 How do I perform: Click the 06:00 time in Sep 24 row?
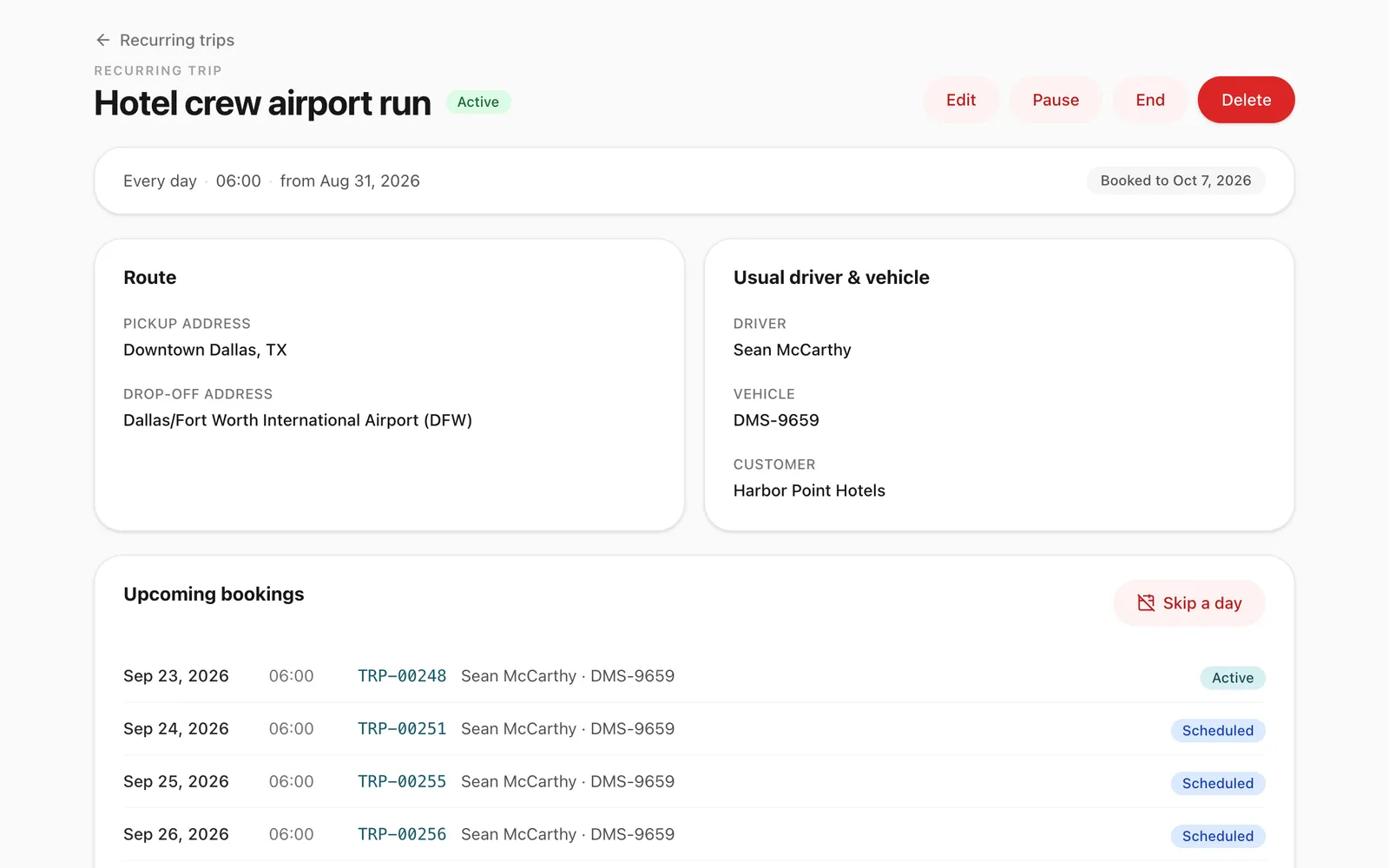[291, 729]
